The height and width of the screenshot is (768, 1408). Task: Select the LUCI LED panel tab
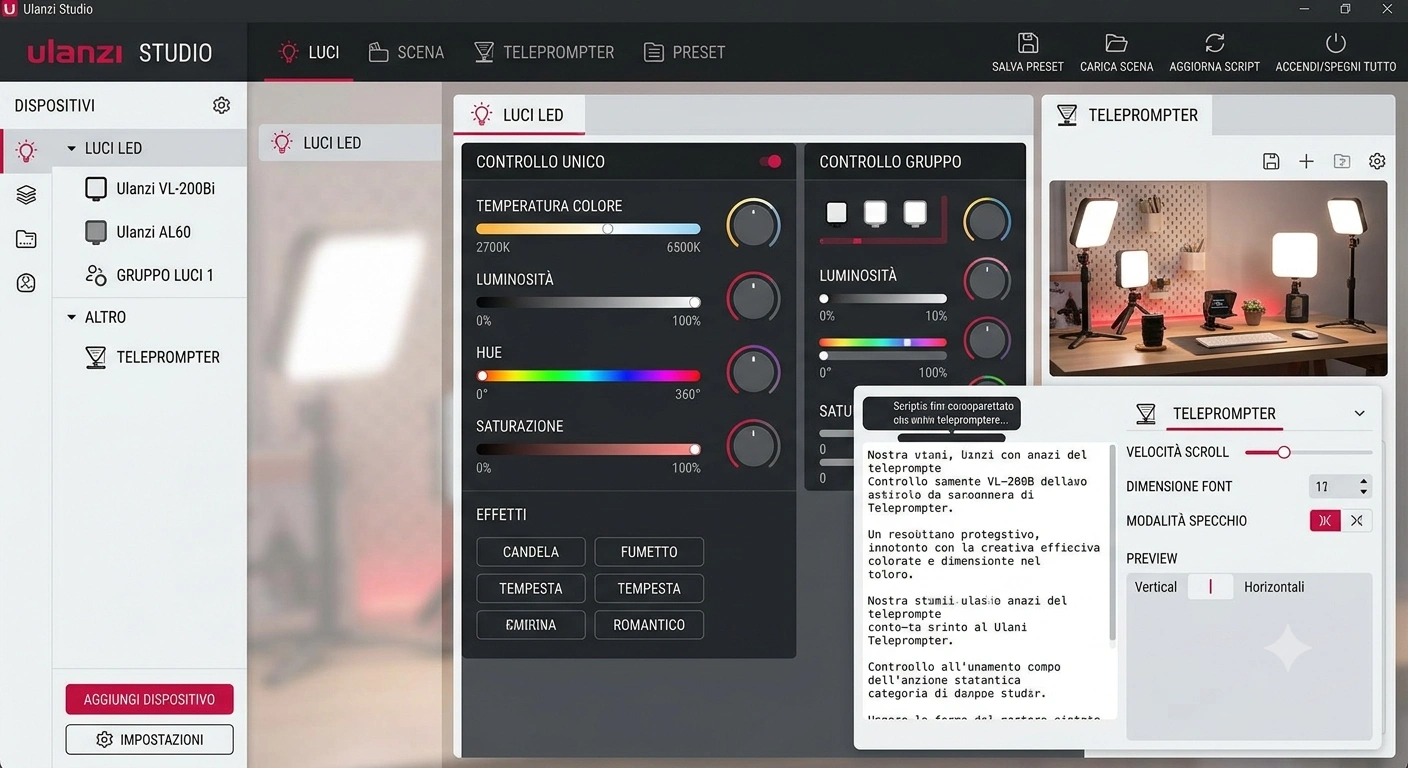[x=519, y=115]
